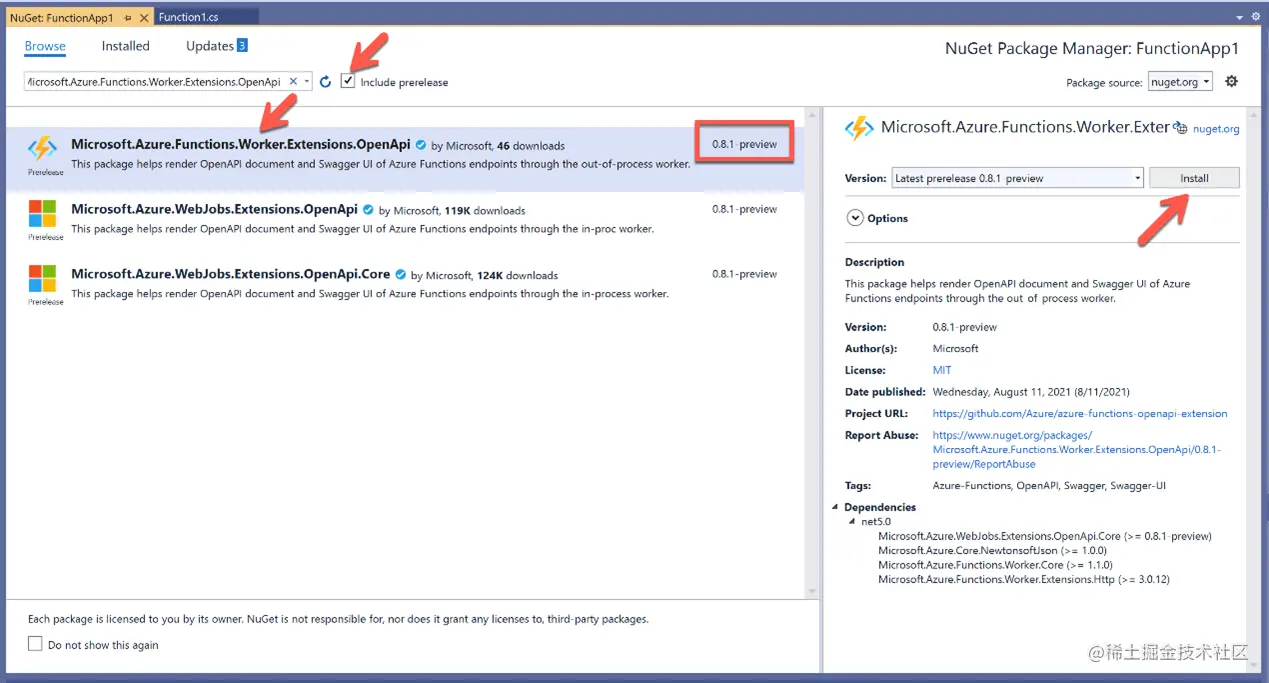Click the Install button
Viewport: 1269px width, 683px height.
[1194, 178]
